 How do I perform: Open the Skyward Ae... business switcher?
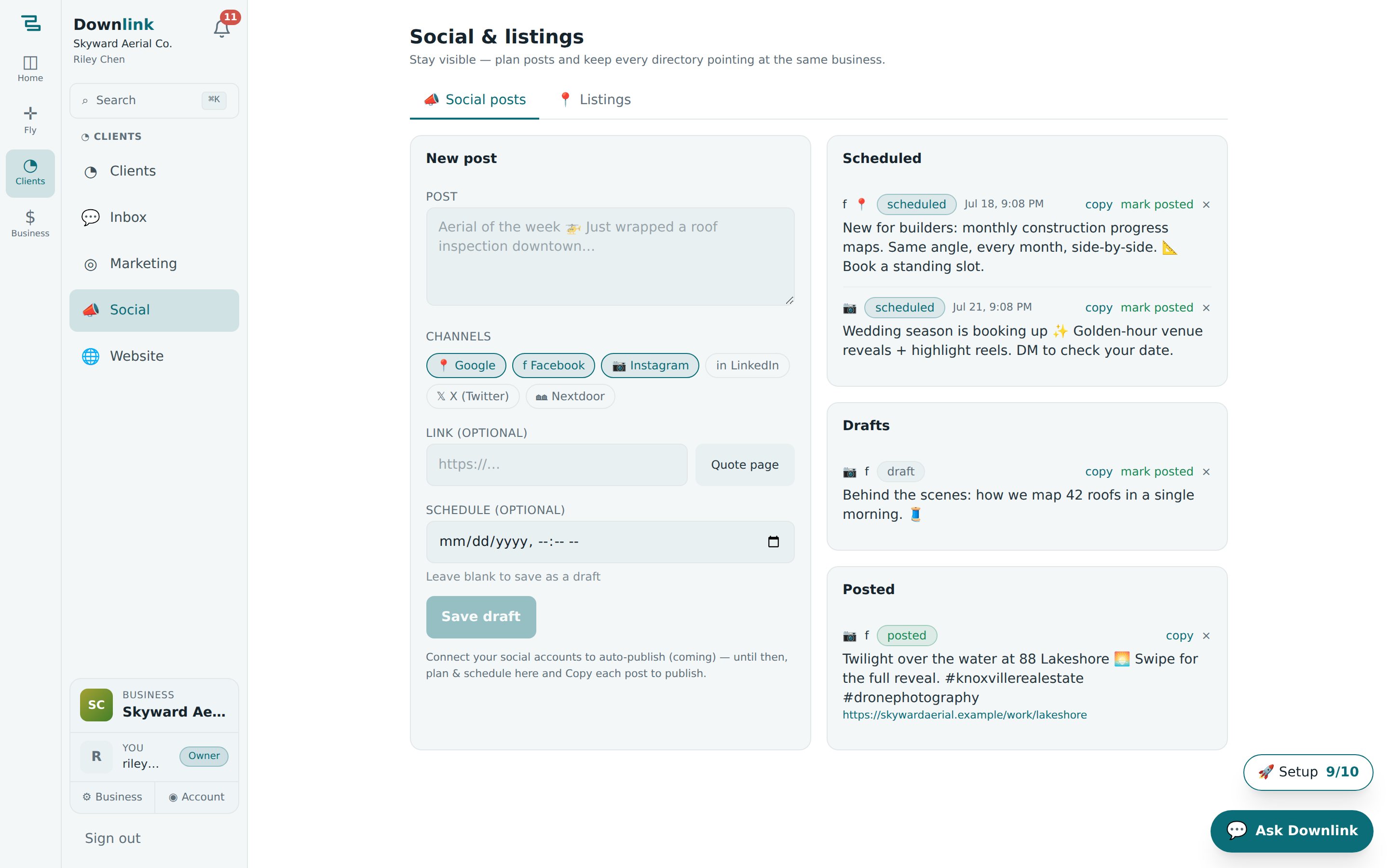(x=154, y=705)
